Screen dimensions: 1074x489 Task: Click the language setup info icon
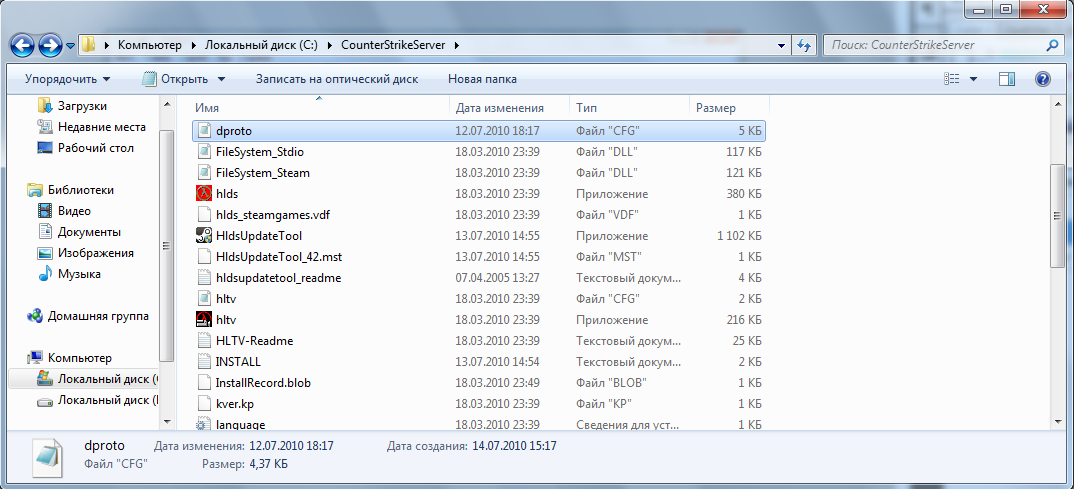click(203, 425)
